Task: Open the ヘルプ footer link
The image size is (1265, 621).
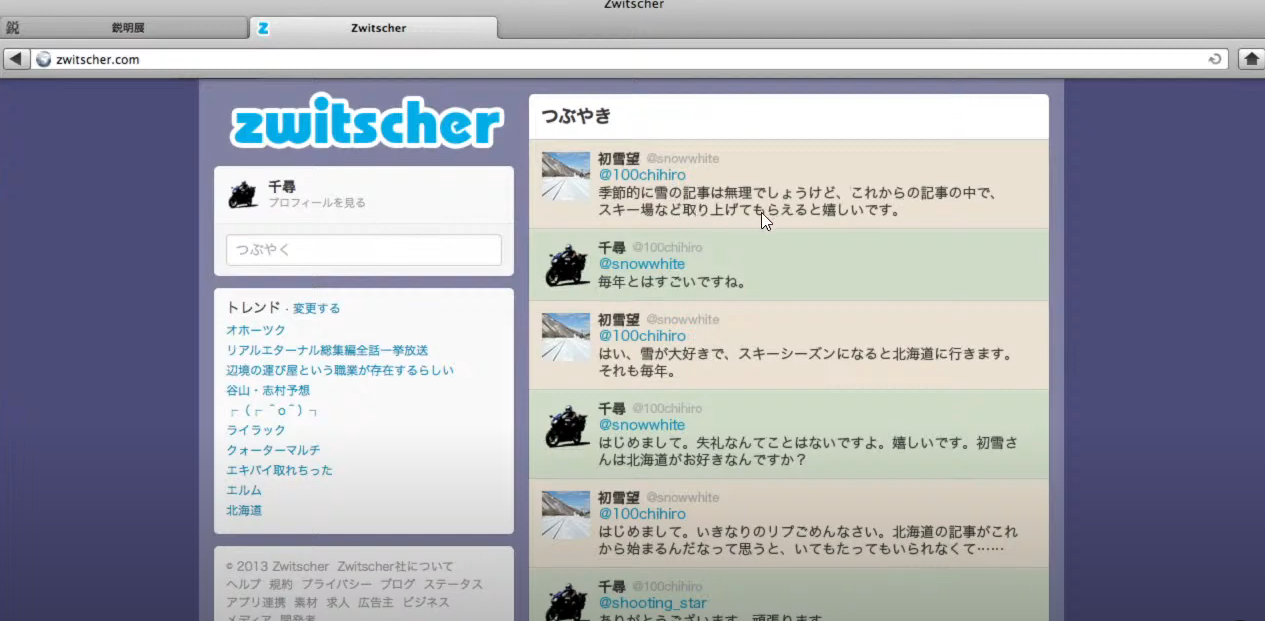Action: point(243,584)
